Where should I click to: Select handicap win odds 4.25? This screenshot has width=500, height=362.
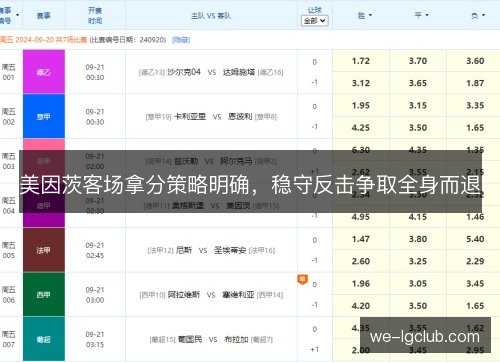(x=361, y=128)
